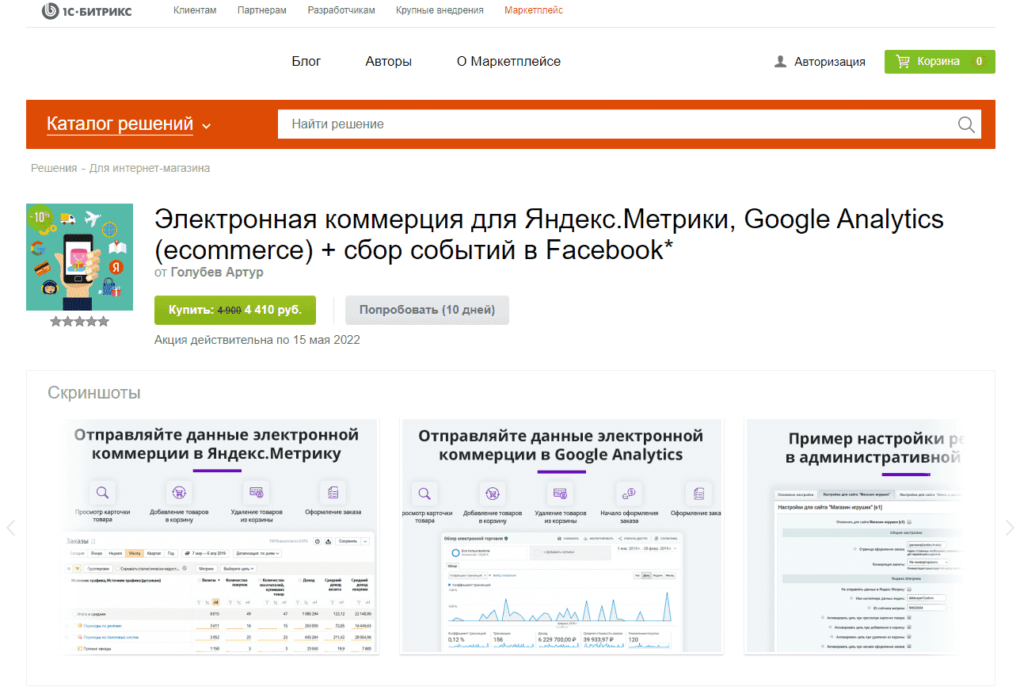Open the Корзина cart button

[x=939, y=61]
